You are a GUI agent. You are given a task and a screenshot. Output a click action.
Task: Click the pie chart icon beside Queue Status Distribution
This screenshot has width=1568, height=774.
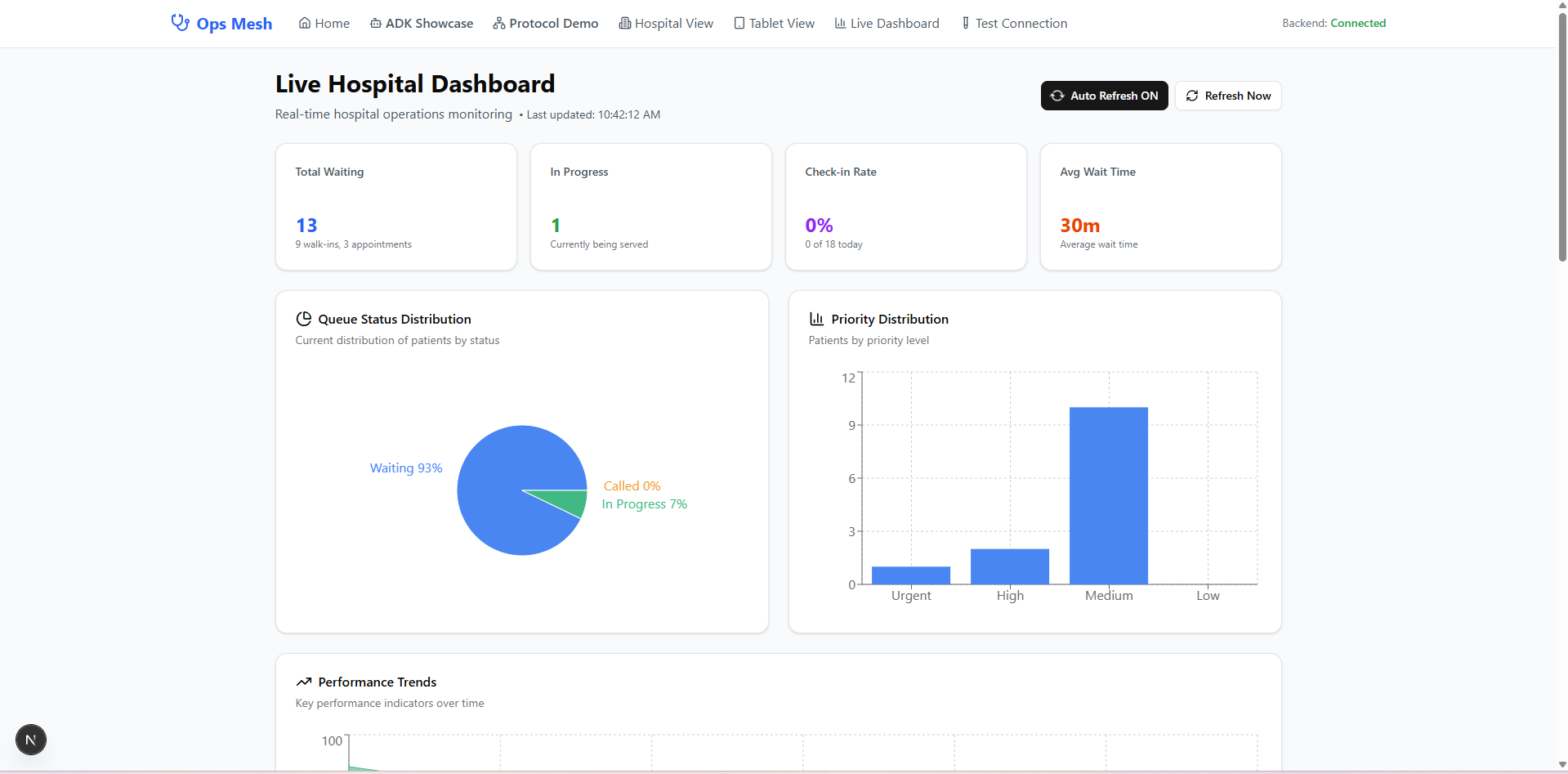click(x=304, y=319)
